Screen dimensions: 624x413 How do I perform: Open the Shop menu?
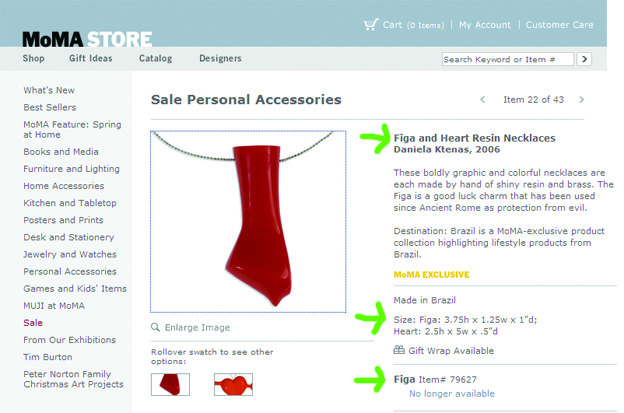pos(33,58)
